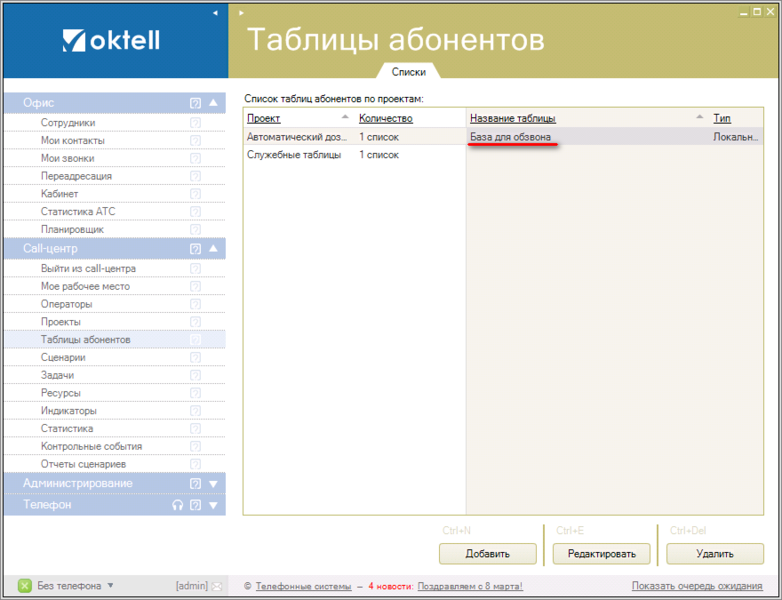Select the Служебные таблицы project row
The width and height of the screenshot is (782, 600).
click(x=355, y=155)
